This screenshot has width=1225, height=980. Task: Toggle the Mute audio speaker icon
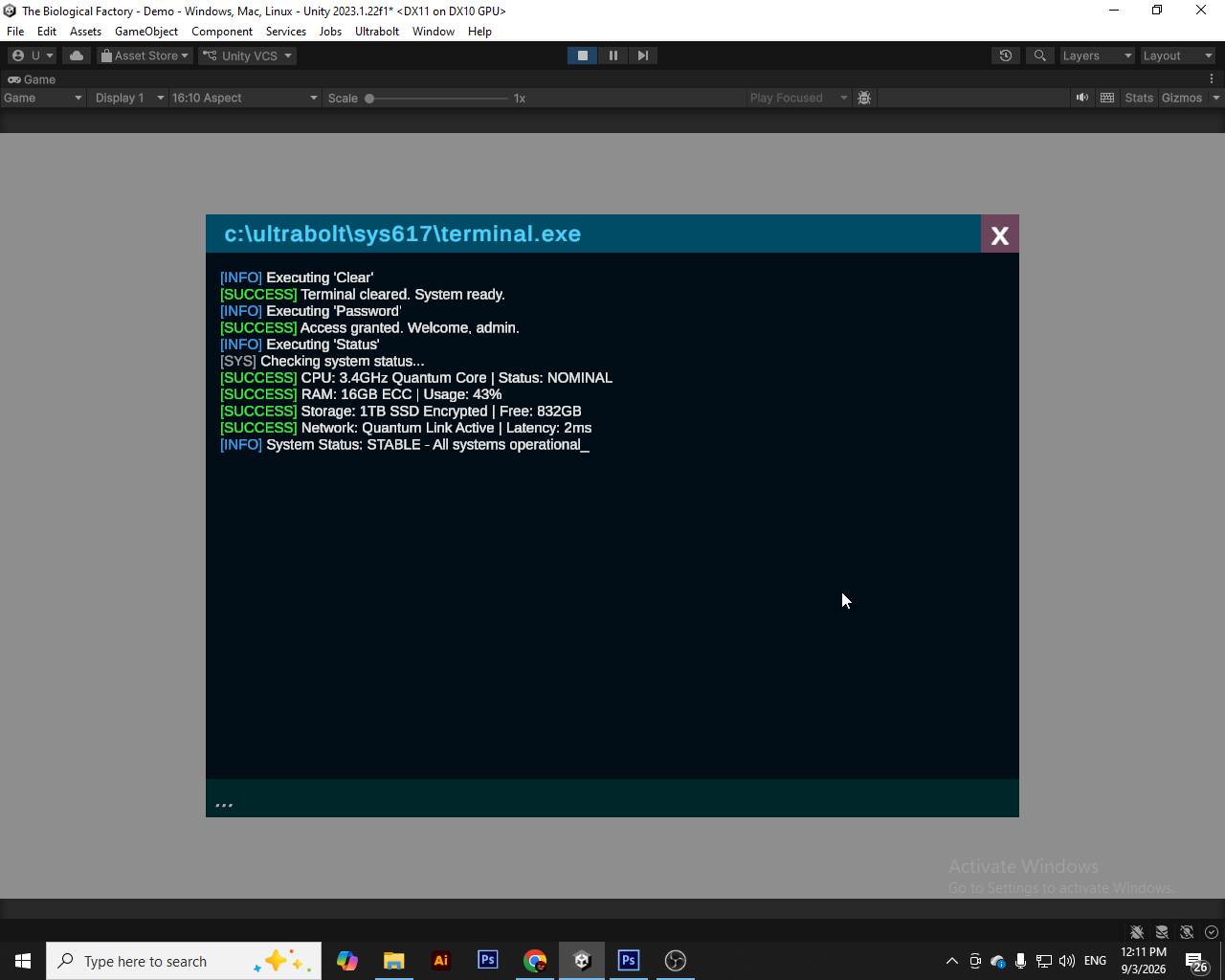click(1082, 98)
